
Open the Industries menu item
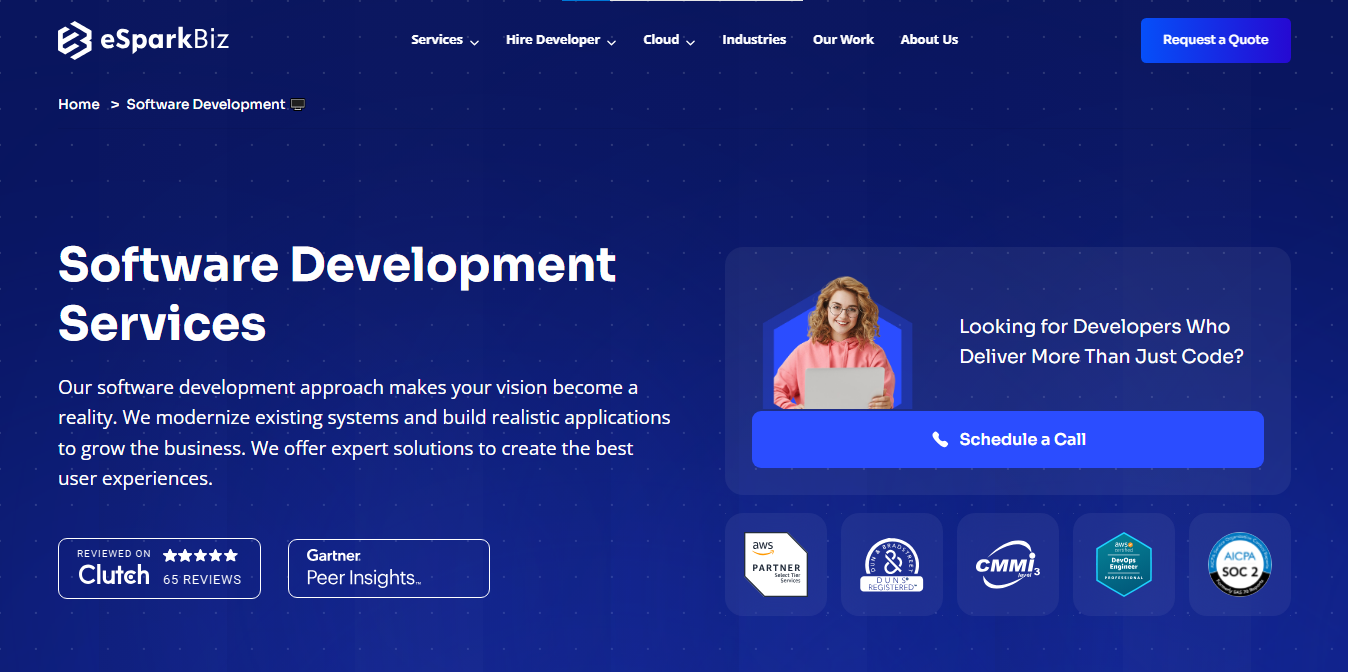point(754,40)
